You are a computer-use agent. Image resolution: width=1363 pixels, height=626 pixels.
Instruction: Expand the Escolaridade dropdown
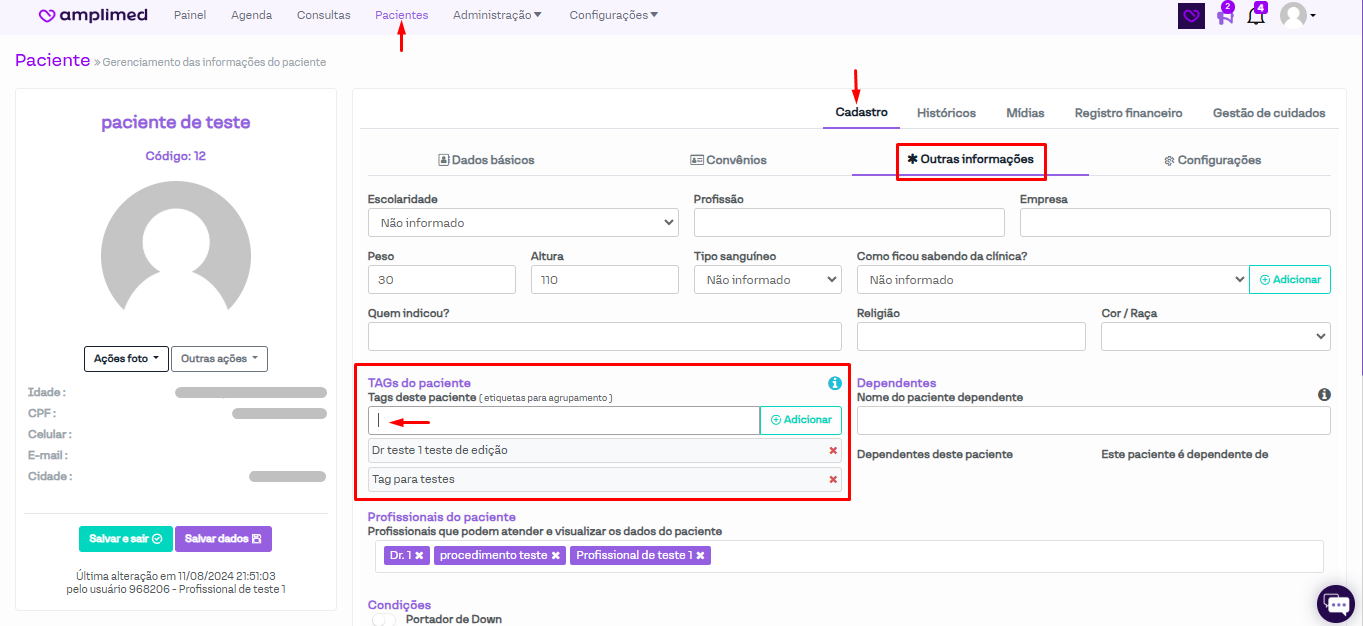click(523, 223)
